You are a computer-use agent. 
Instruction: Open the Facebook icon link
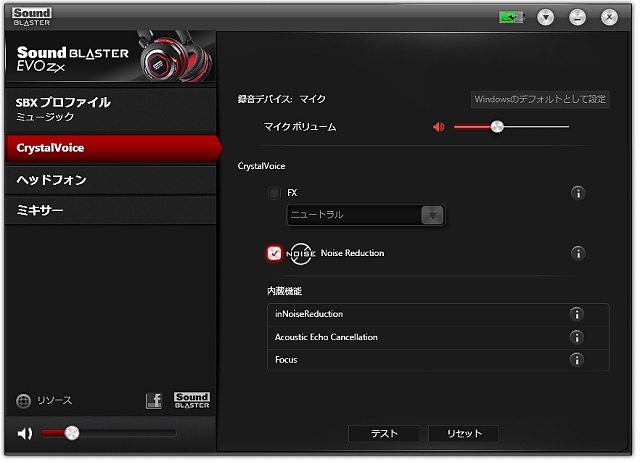(154, 401)
